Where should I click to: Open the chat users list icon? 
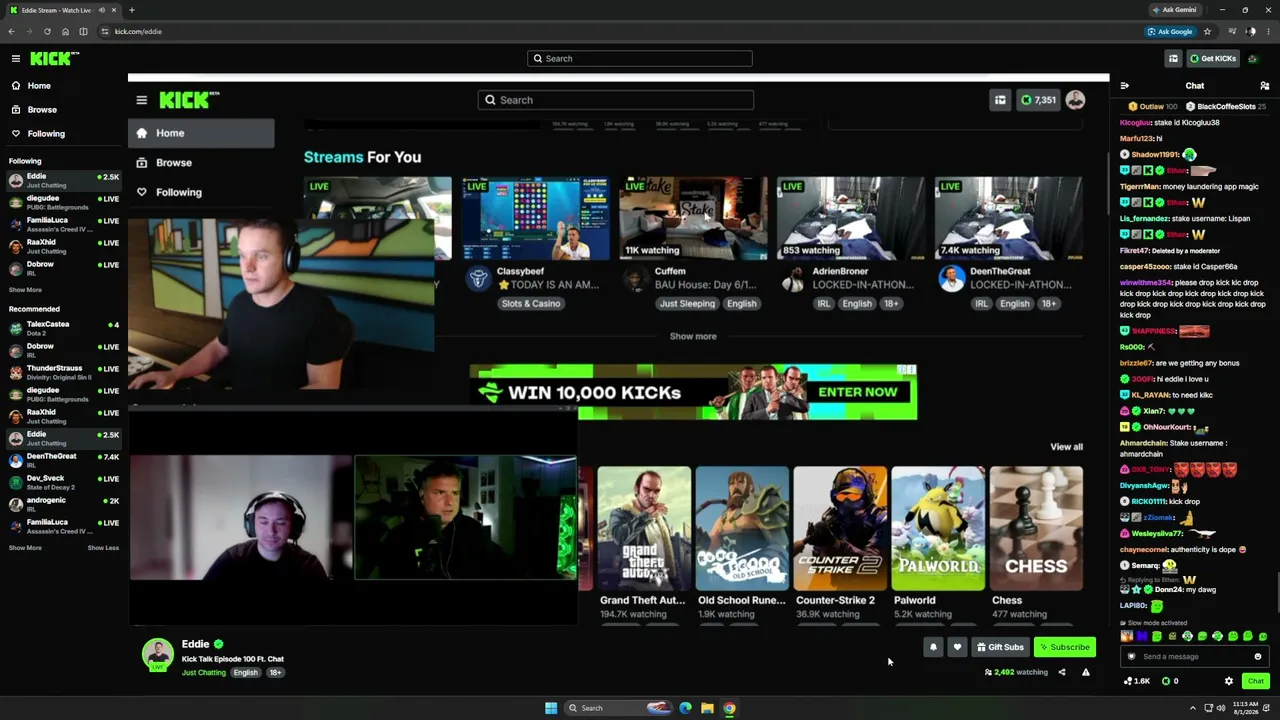pos(1264,86)
